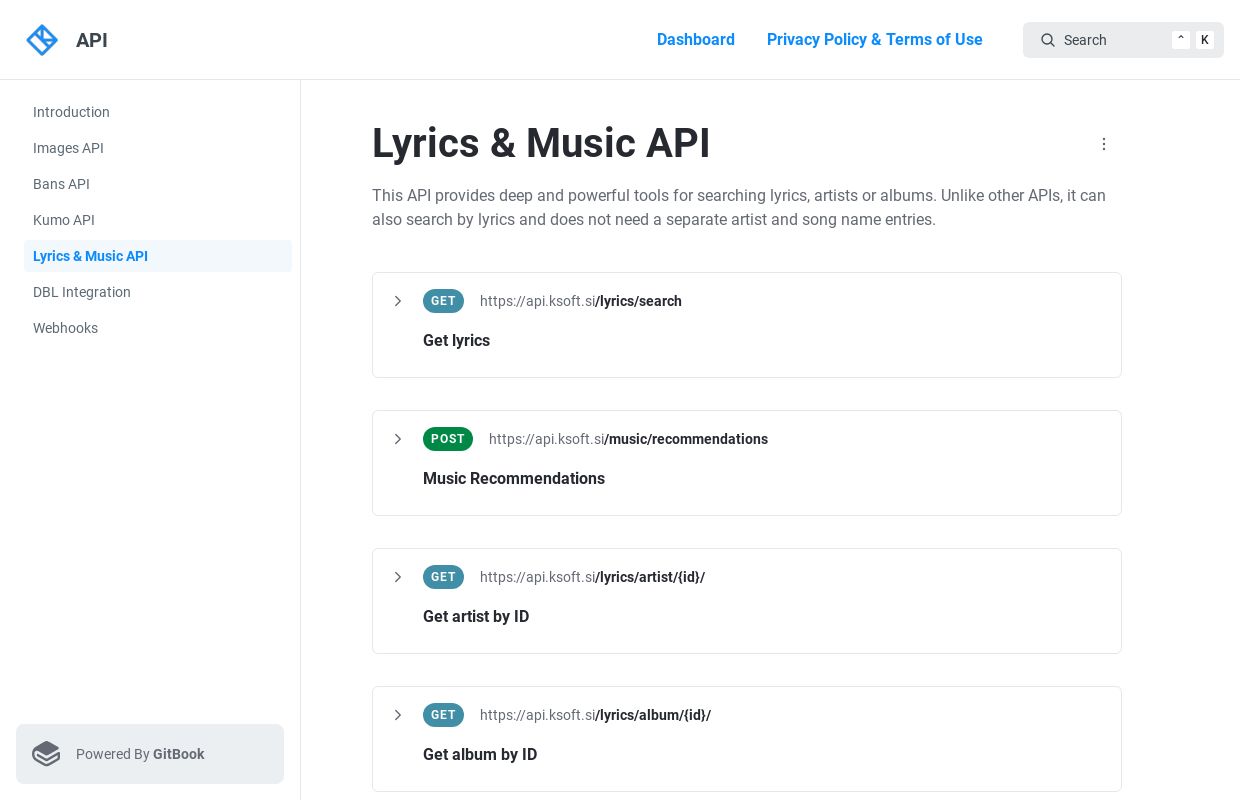1240x800 pixels.
Task: Focus the Search input field
Action: pyautogui.click(x=1123, y=40)
